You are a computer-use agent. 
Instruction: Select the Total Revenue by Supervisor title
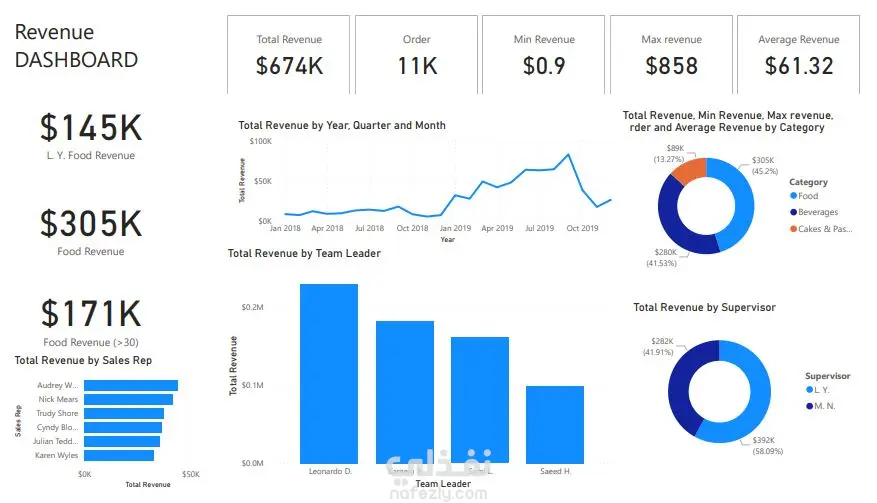pos(705,307)
